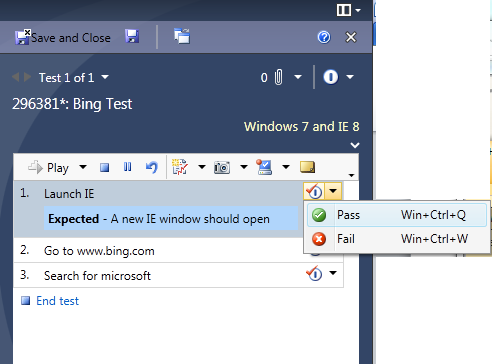Click the switch window icon
The height and width of the screenshot is (364, 492).
(x=182, y=36)
